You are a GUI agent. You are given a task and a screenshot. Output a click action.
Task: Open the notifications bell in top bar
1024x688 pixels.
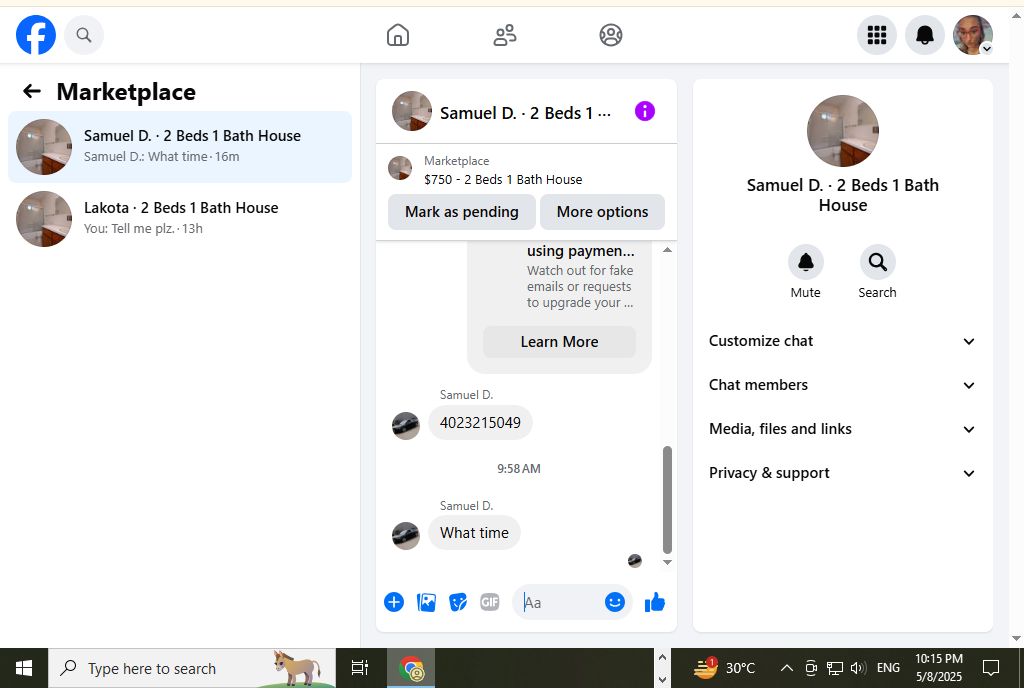click(x=925, y=35)
